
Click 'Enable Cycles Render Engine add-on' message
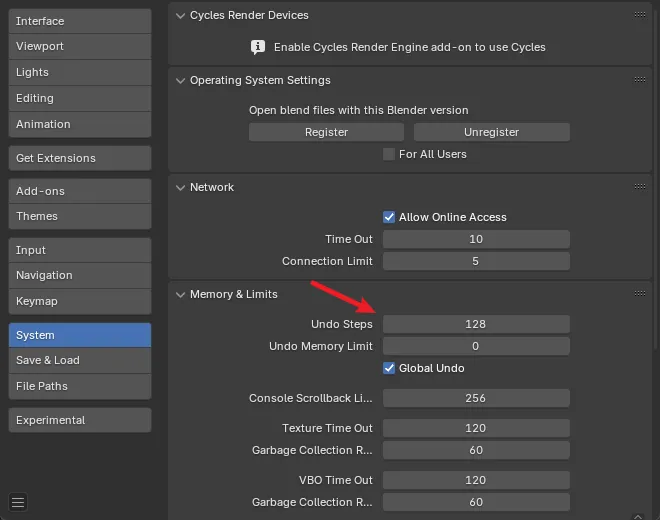click(410, 47)
